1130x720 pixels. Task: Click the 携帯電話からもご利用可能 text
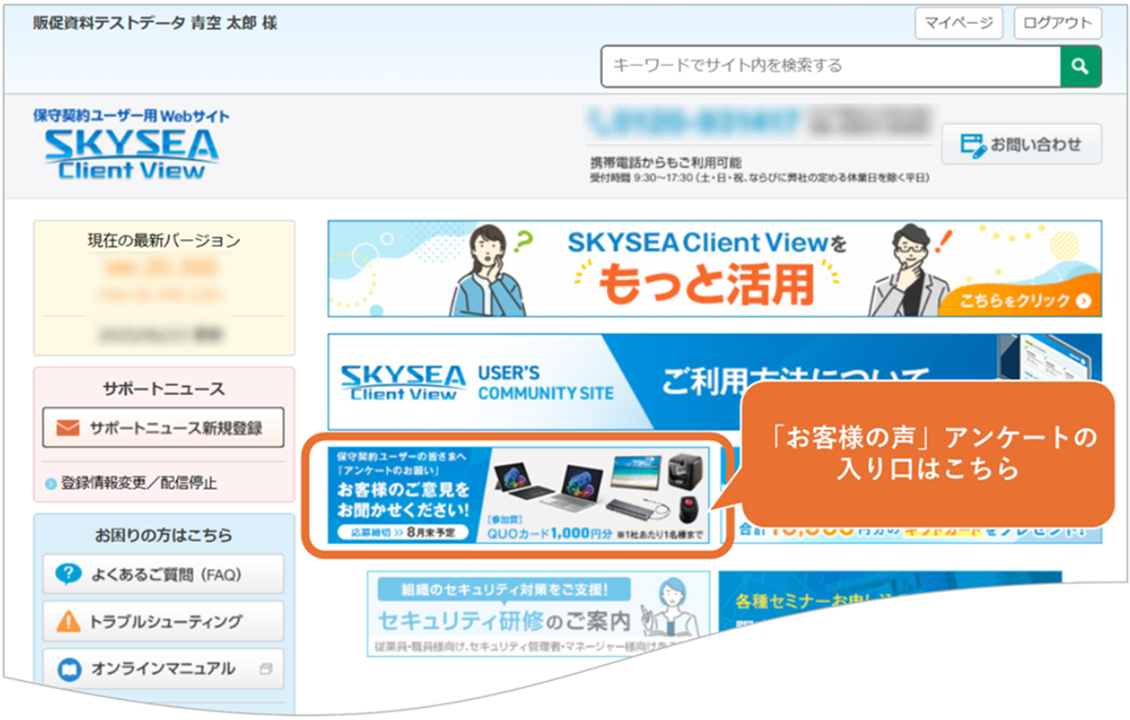665,162
